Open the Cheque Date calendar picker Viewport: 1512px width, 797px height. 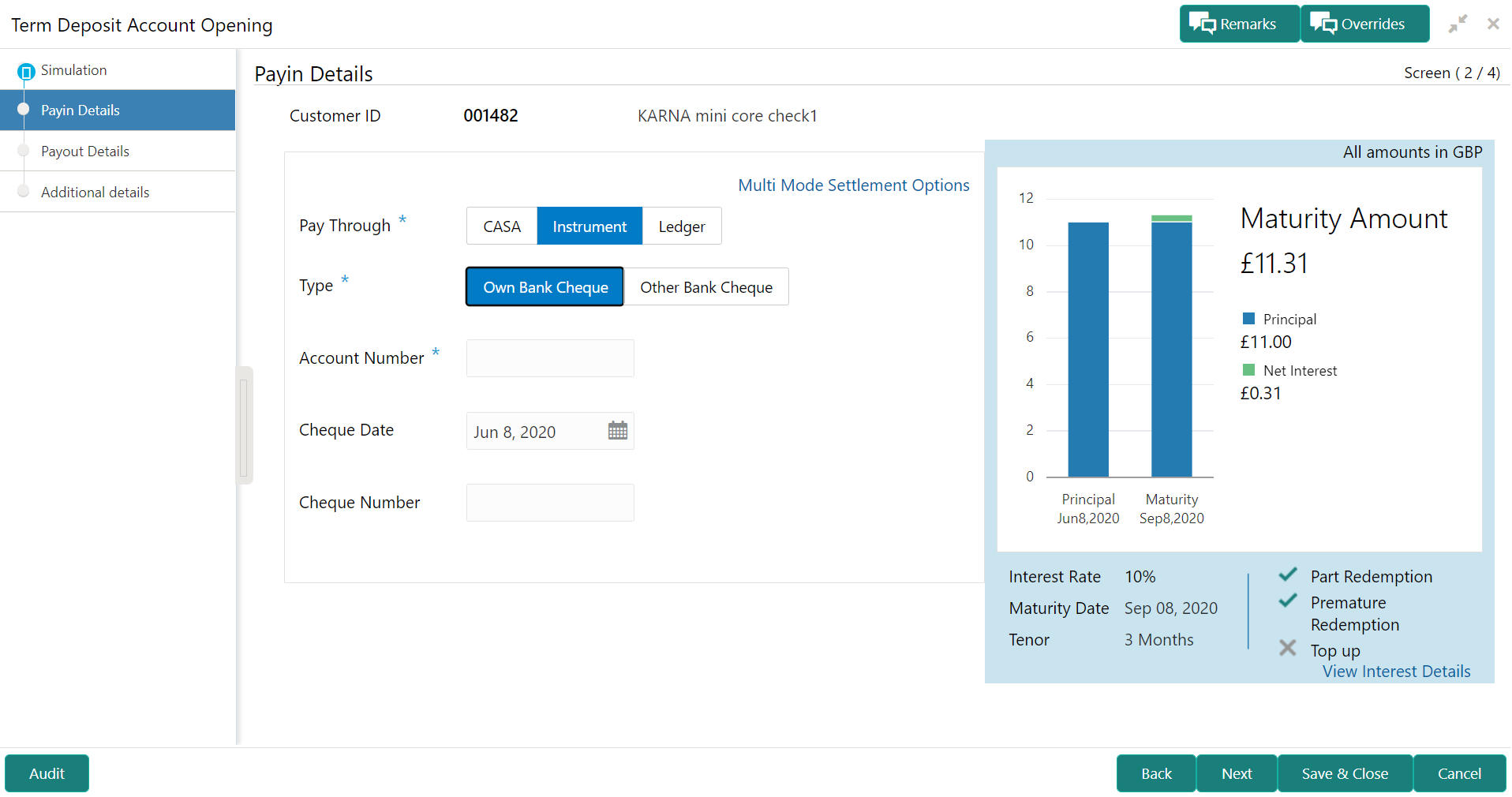618,431
